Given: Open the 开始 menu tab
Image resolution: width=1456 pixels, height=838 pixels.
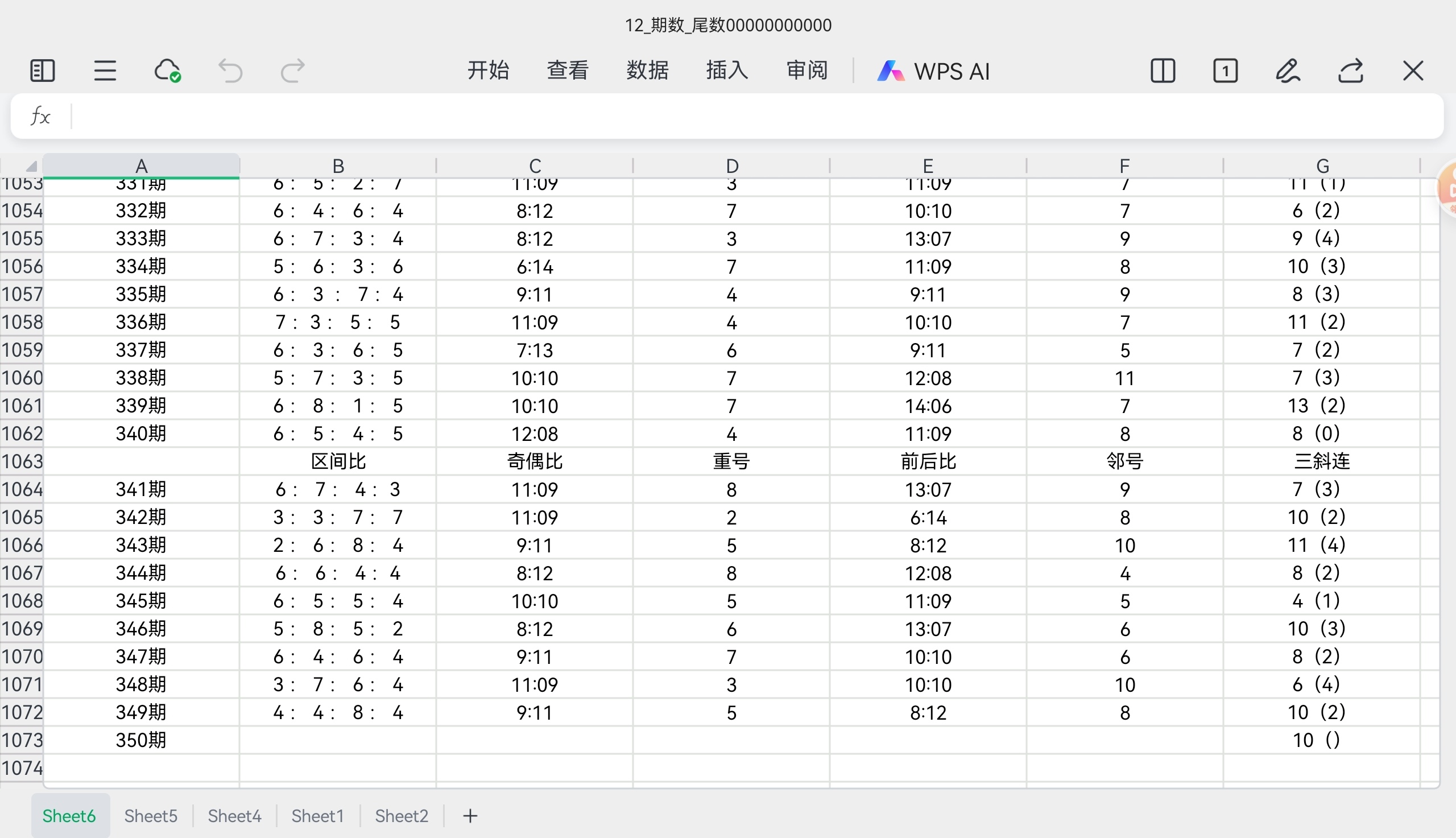Looking at the screenshot, I should 488,70.
